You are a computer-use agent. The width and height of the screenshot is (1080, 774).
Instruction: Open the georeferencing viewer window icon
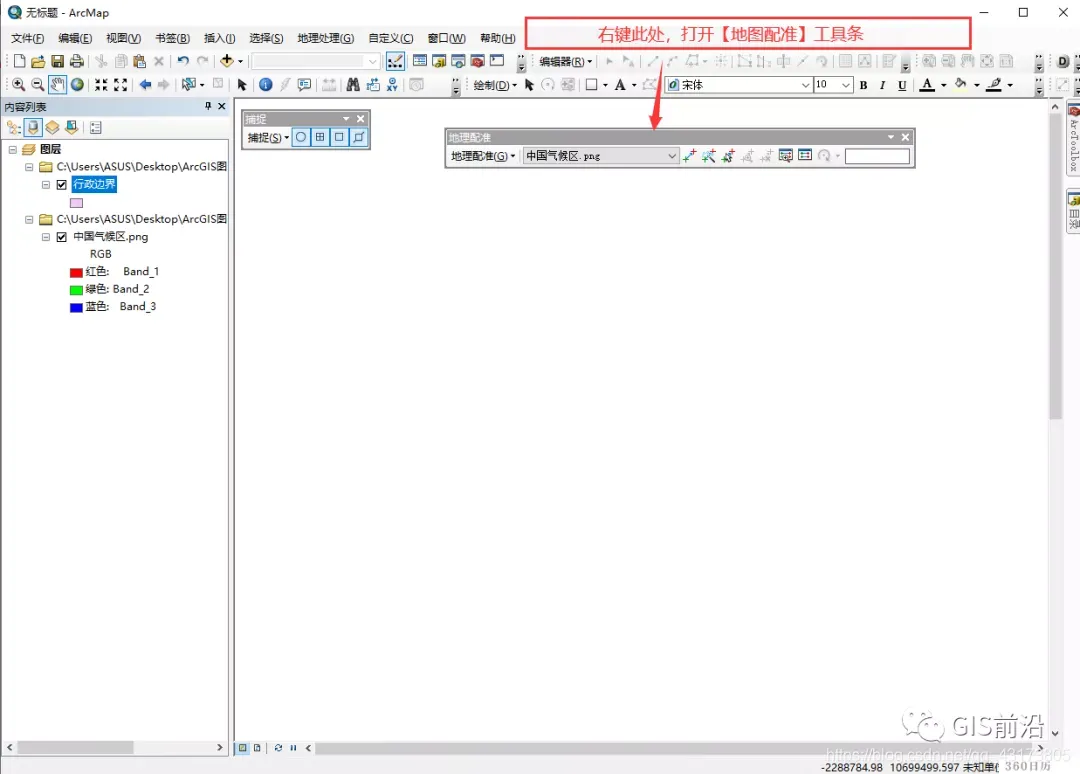point(785,156)
